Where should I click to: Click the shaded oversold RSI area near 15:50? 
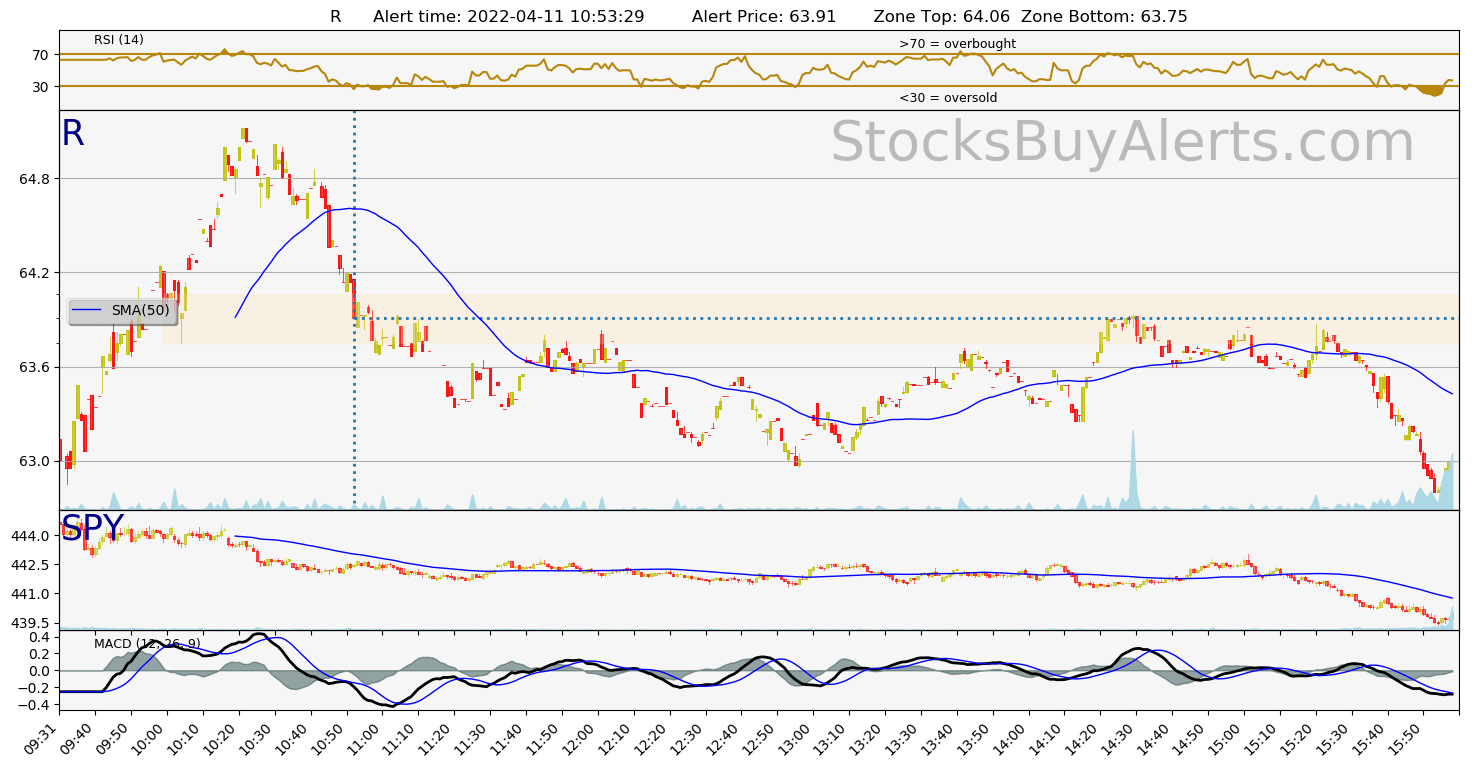point(1432,91)
